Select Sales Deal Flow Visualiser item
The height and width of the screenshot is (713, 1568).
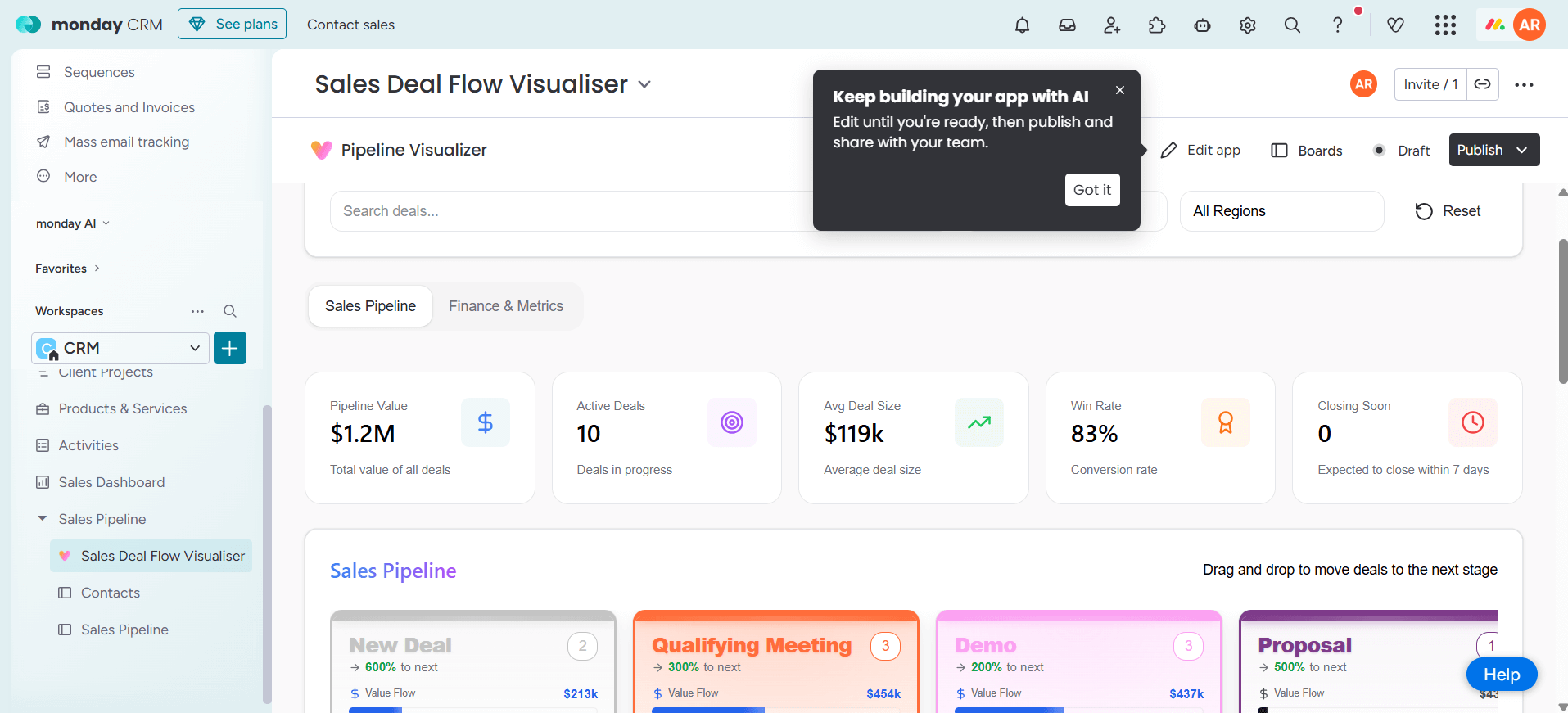151,556
